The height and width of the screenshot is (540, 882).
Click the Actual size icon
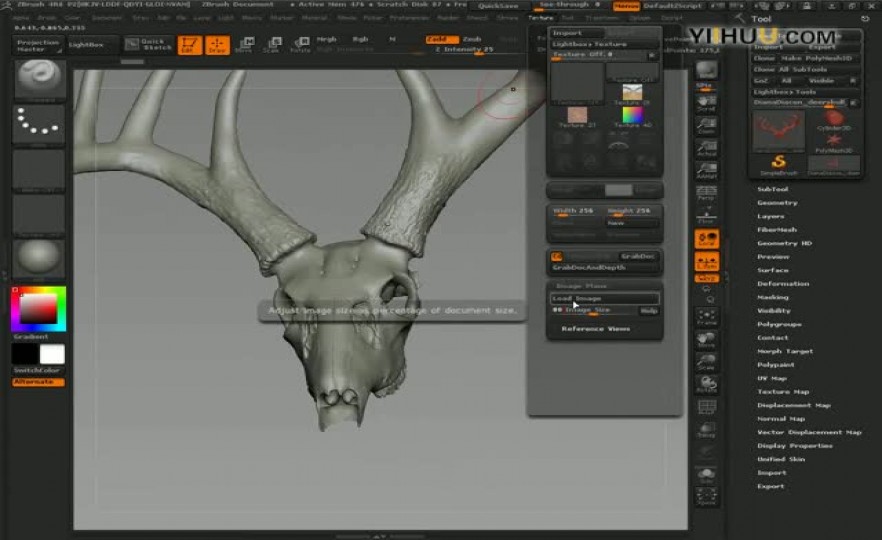tap(706, 148)
